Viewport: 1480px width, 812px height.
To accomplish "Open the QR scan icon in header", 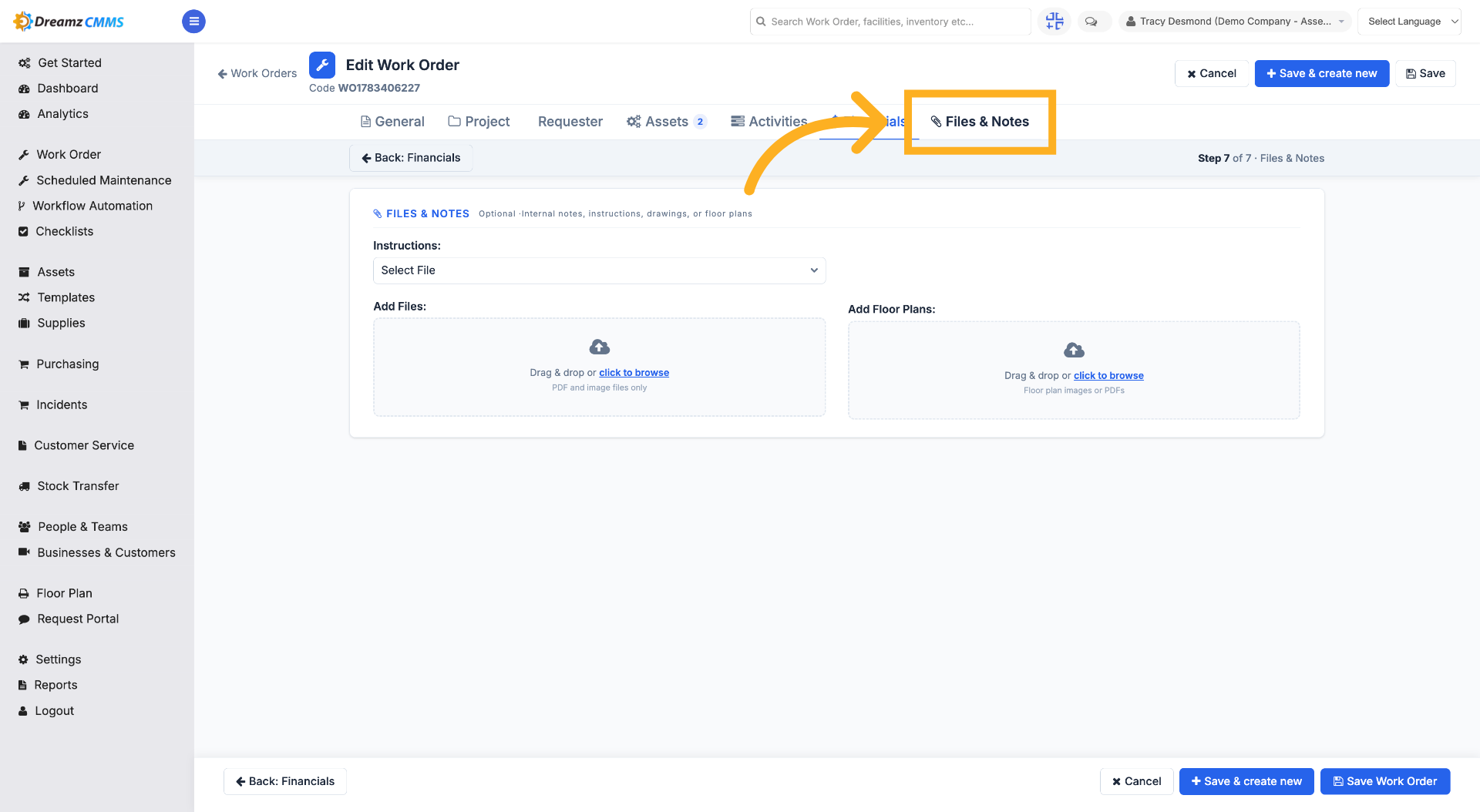I will click(1054, 22).
